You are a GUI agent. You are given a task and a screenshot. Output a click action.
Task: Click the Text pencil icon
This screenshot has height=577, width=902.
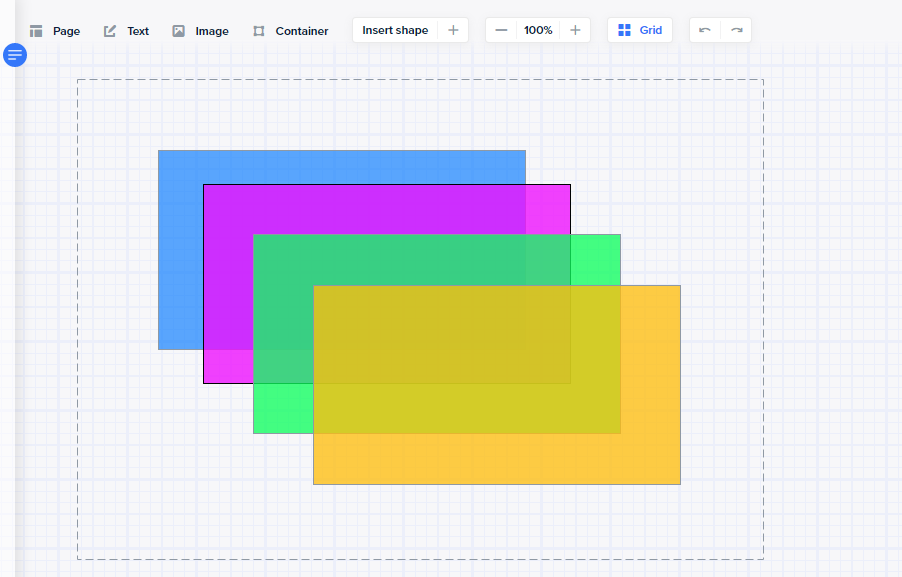click(x=110, y=31)
